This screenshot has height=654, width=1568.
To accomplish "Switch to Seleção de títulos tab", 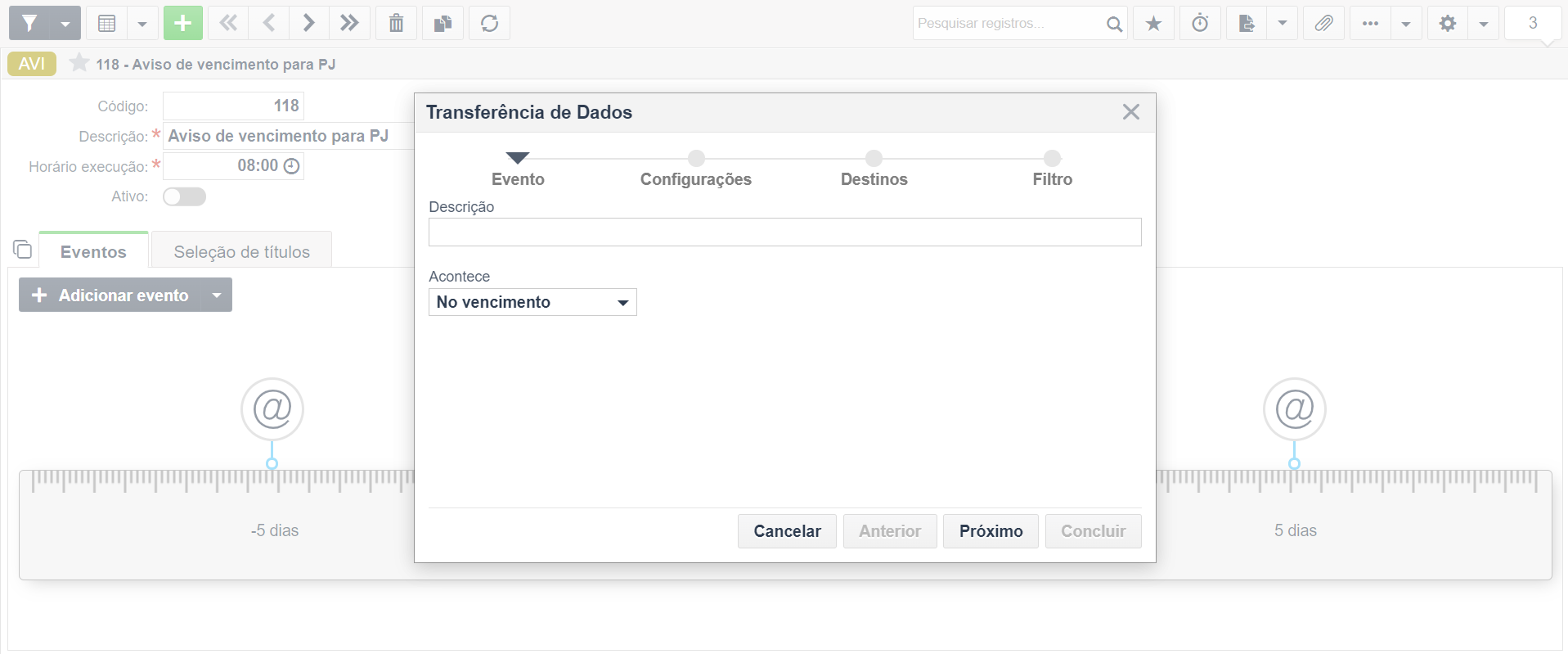I will [x=241, y=251].
